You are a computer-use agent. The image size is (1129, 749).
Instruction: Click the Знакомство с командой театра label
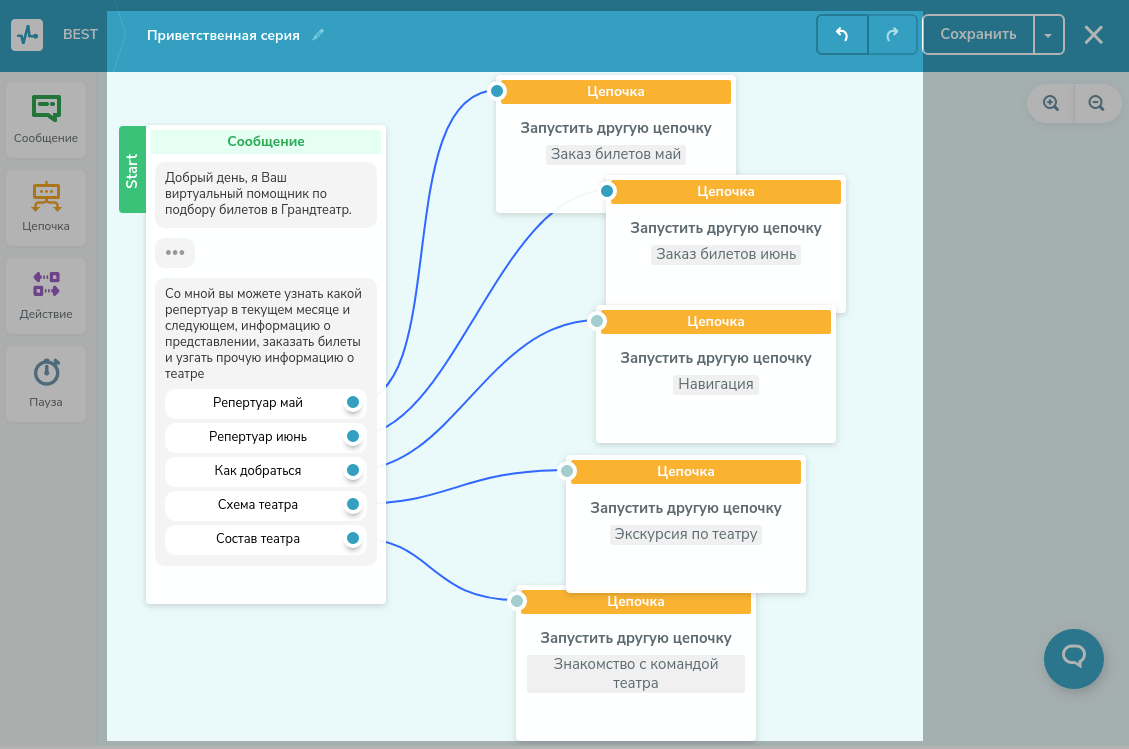coord(636,673)
